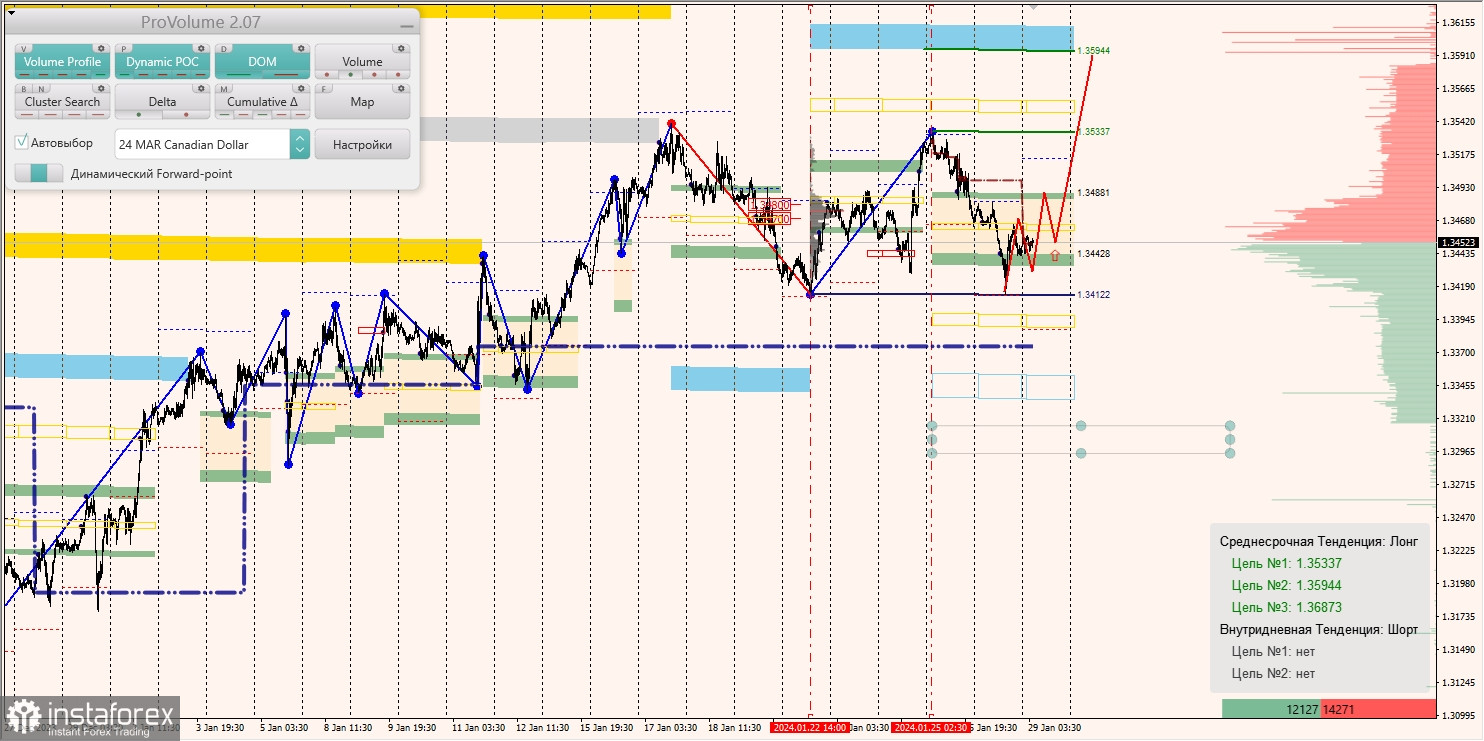Click the 1.35337 green level label
1484x741 pixels.
click(x=1093, y=131)
